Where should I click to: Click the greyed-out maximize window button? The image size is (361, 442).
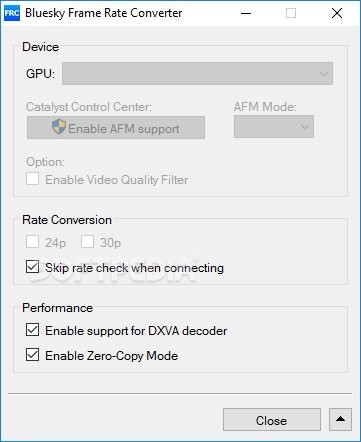[291, 13]
